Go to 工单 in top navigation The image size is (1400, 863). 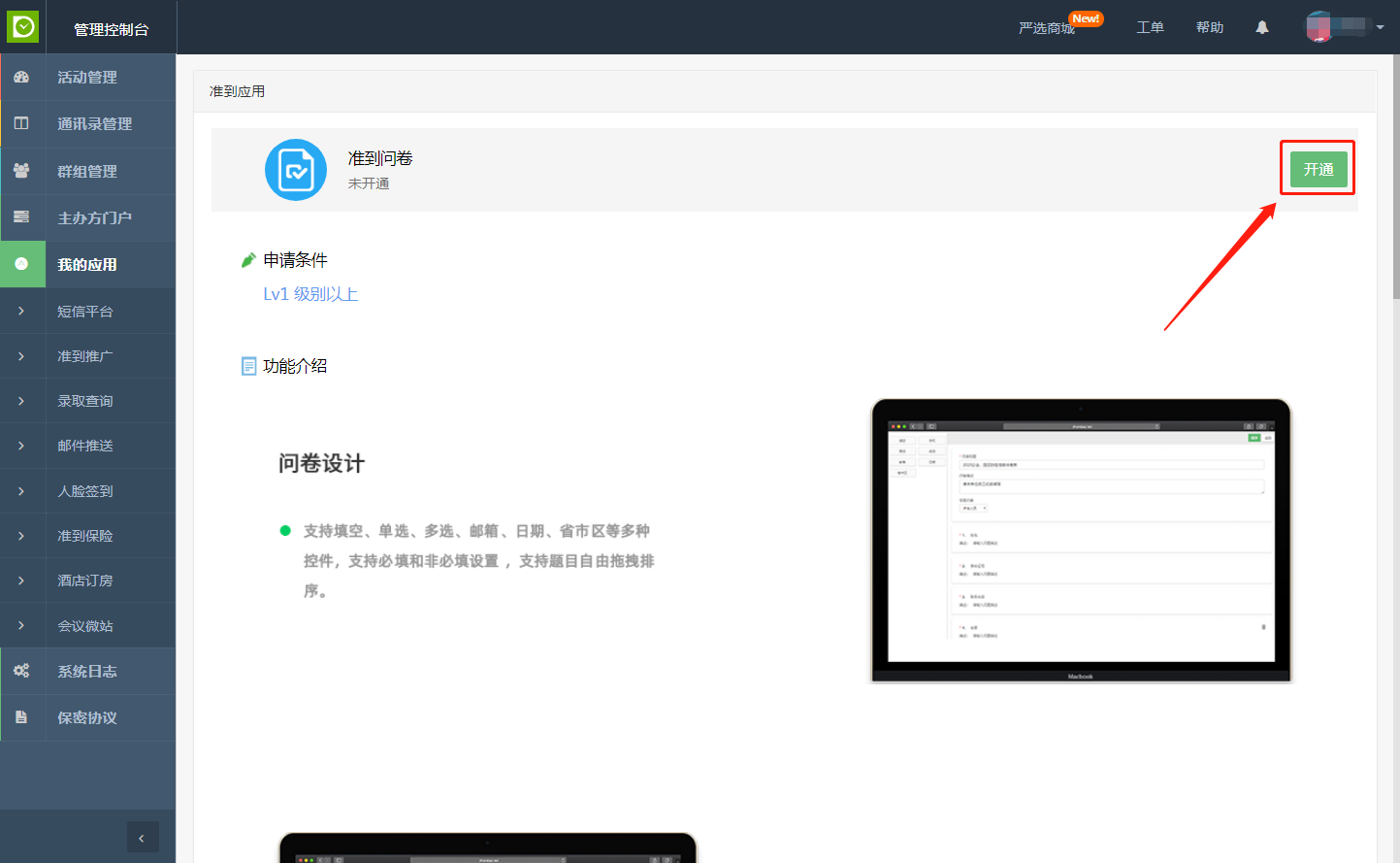pos(1150,27)
